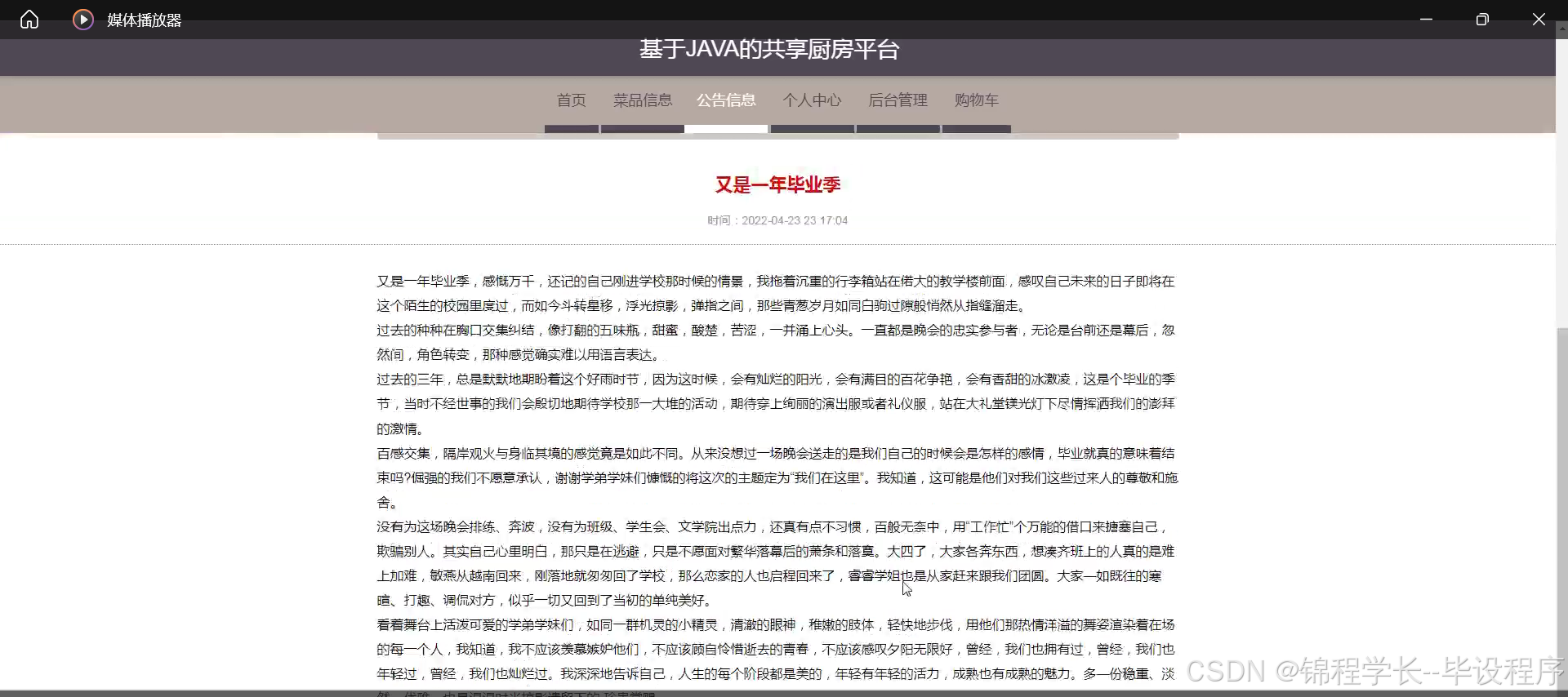The width and height of the screenshot is (1568, 697).
Task: Click the paragraph starting 百感交集，隔岸观火
Action: pyautogui.click(x=777, y=477)
